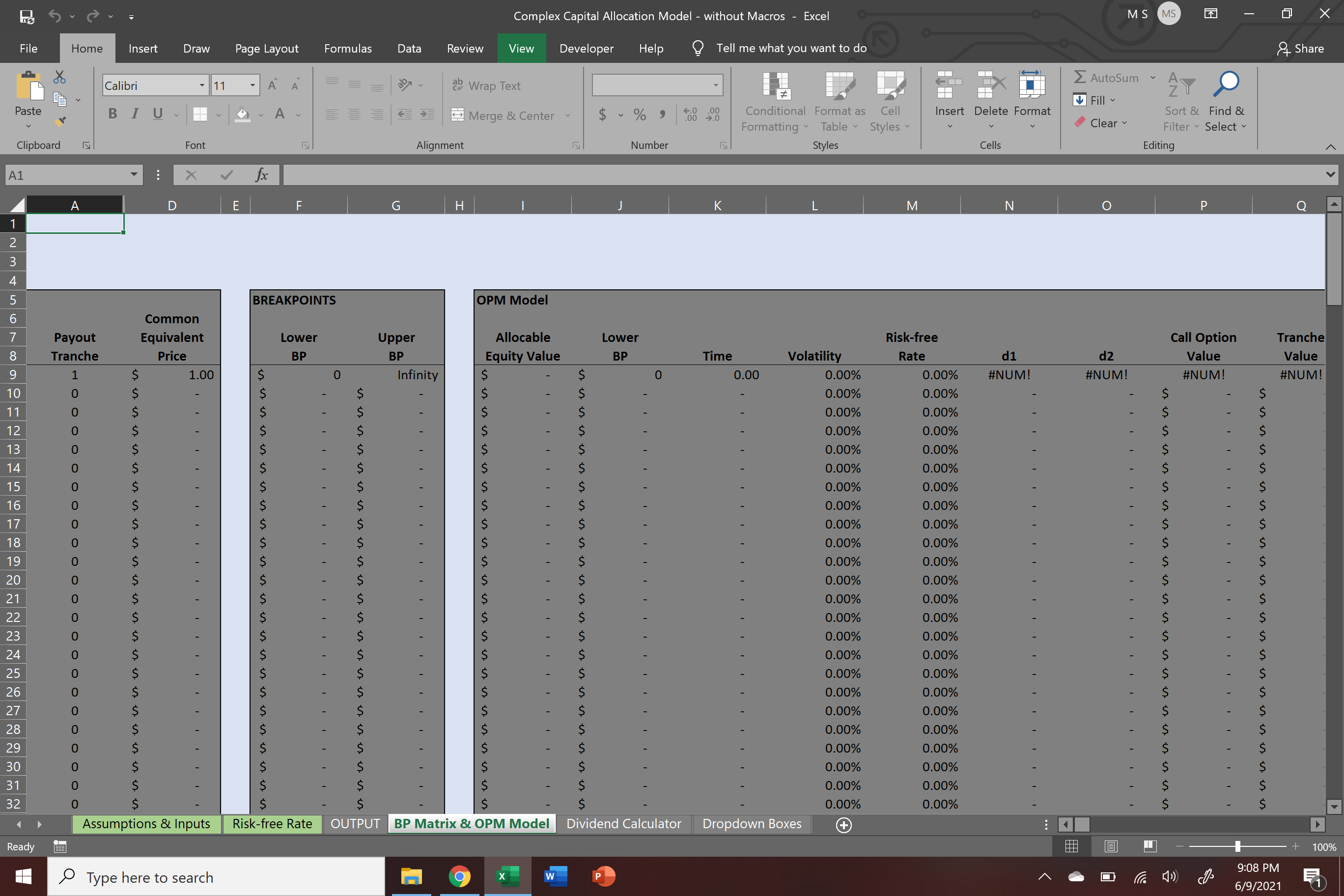Click the Increase Indent icon

[x=427, y=114]
